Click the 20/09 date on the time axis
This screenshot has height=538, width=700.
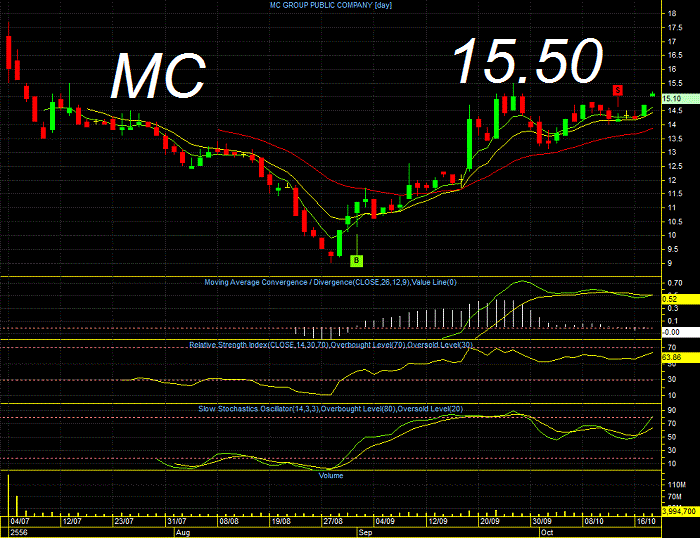click(490, 521)
